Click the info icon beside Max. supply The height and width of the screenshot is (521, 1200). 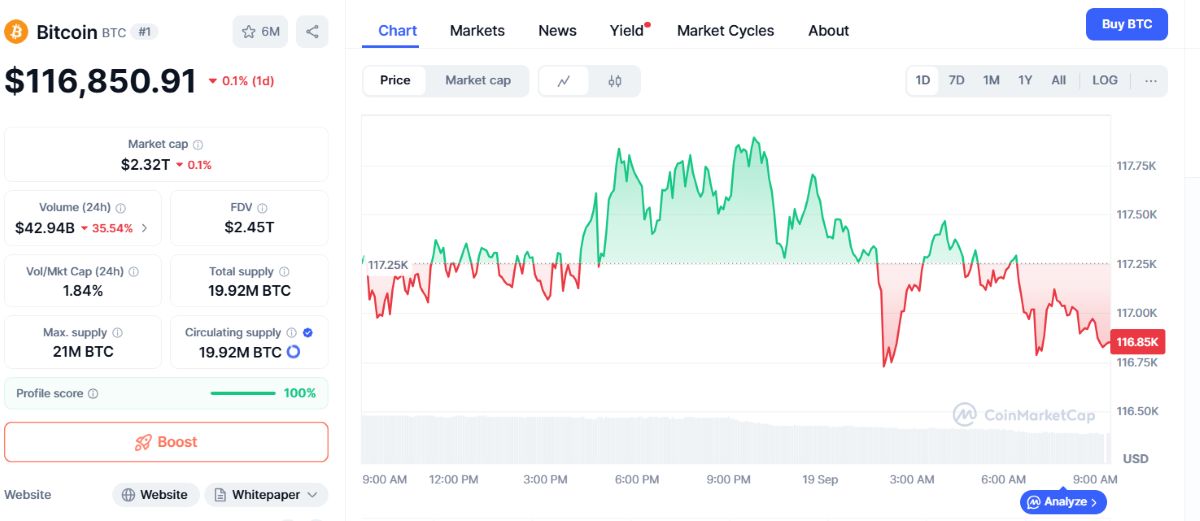117,333
